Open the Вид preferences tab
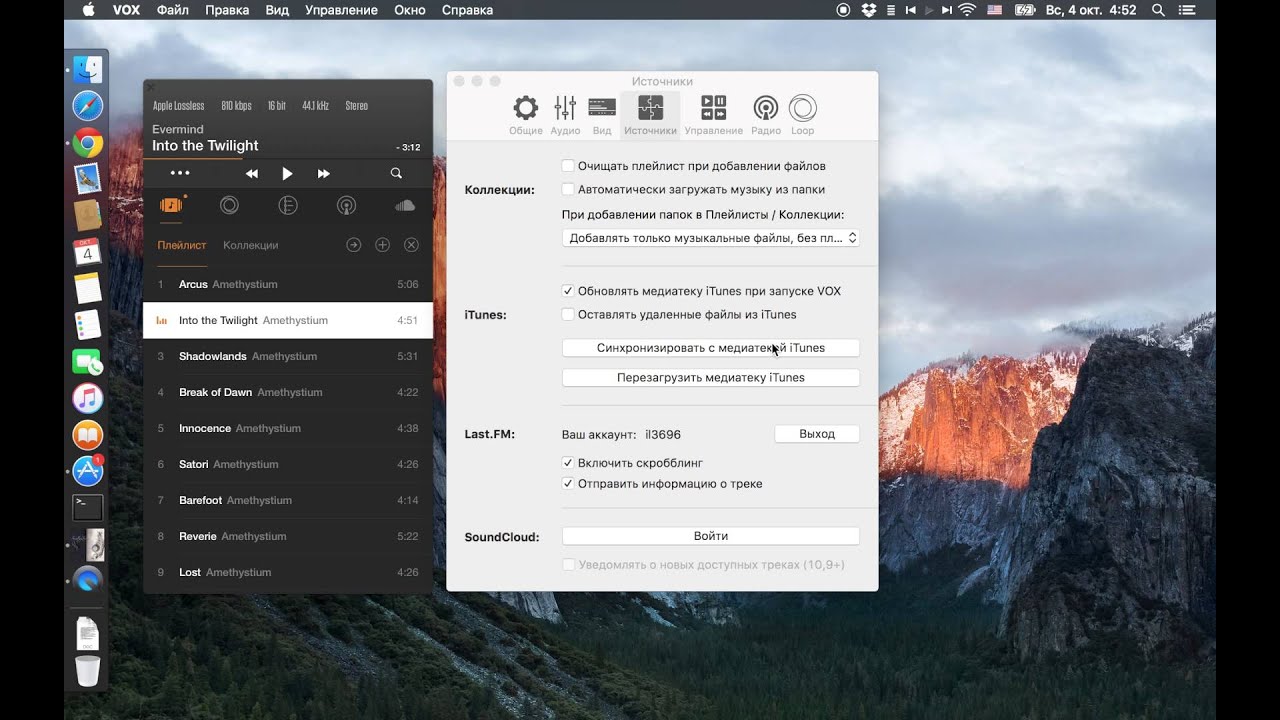 (x=602, y=115)
